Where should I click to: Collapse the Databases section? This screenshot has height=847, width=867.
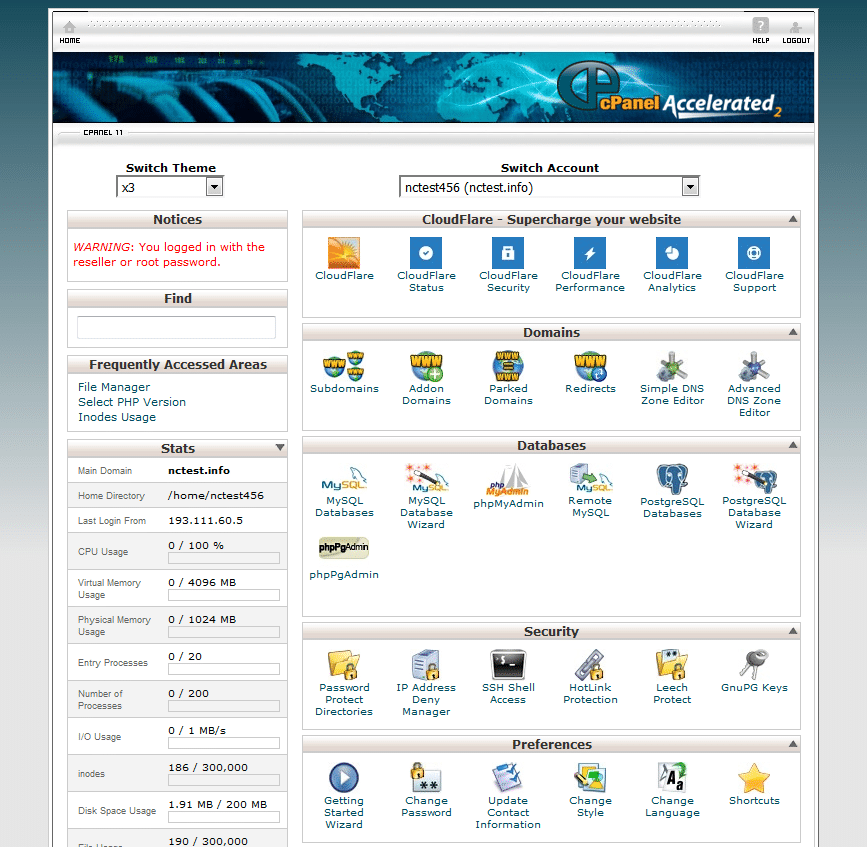tap(793, 445)
